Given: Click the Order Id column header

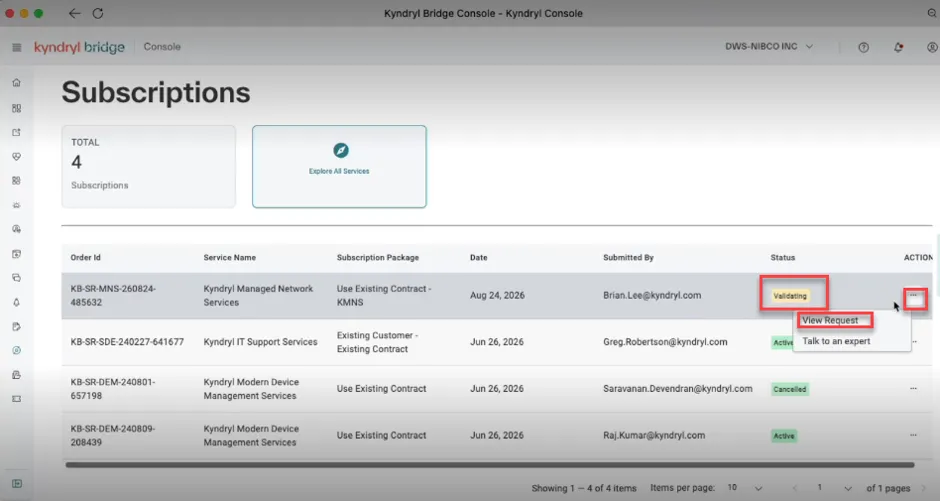Looking at the screenshot, I should [x=86, y=258].
